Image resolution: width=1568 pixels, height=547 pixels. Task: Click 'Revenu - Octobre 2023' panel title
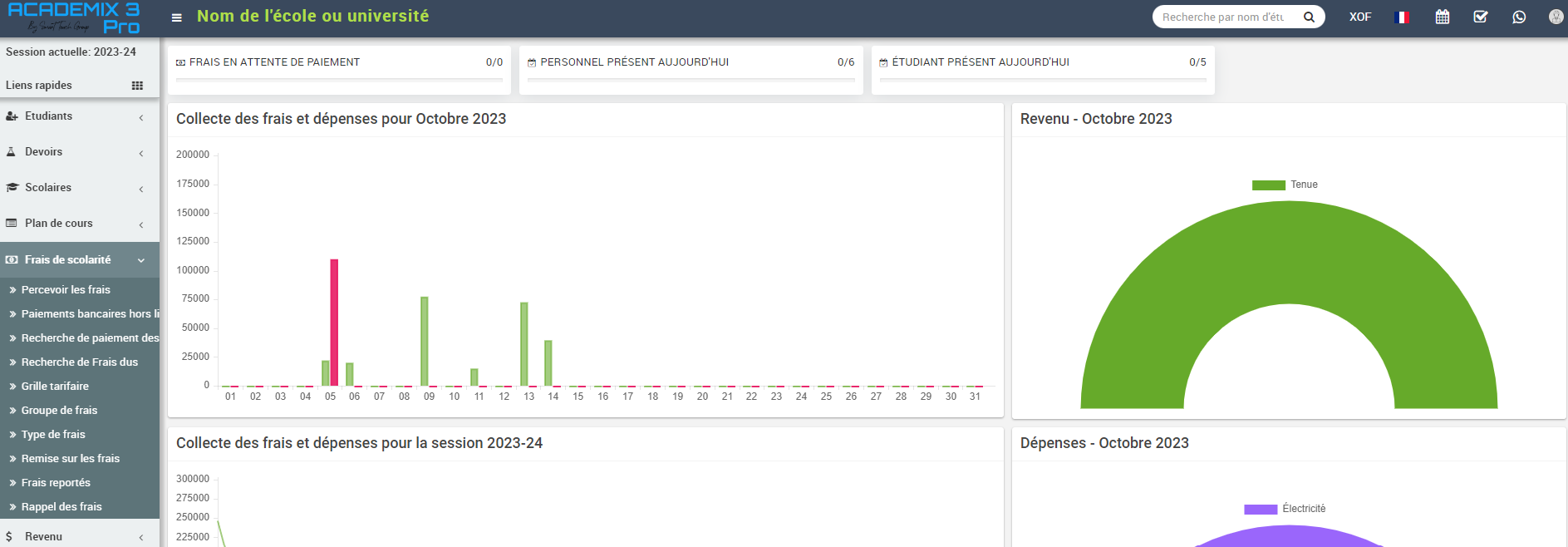[1096, 119]
